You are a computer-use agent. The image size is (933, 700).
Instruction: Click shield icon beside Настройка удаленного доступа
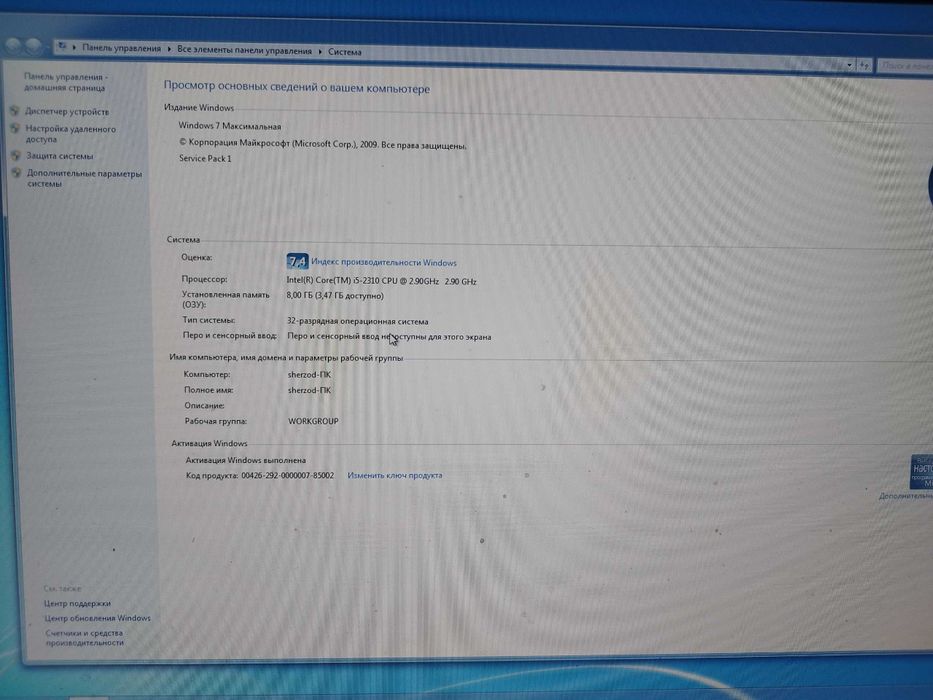15,128
